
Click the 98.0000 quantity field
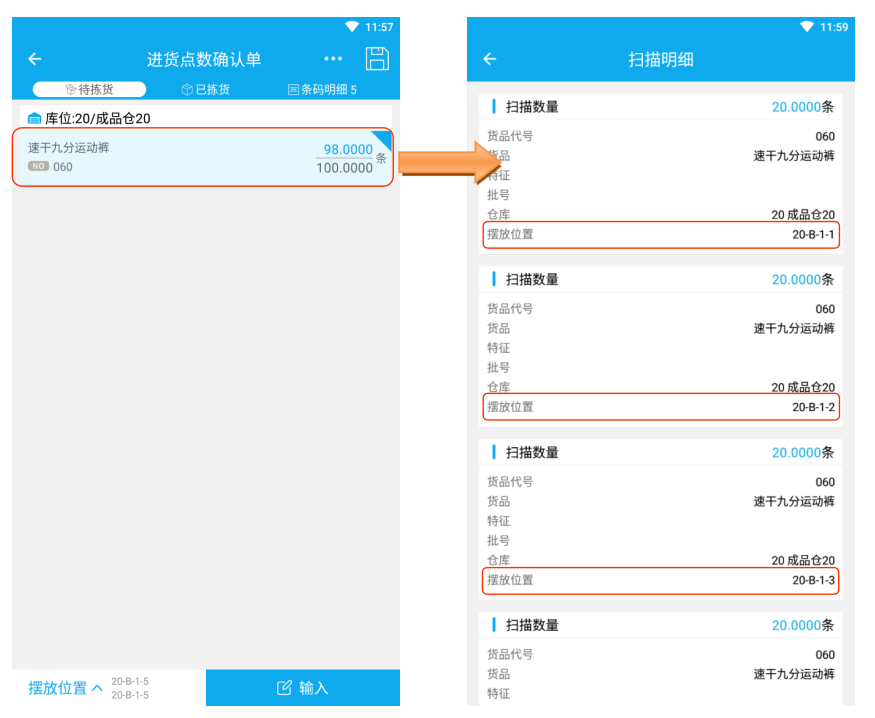[x=344, y=150]
